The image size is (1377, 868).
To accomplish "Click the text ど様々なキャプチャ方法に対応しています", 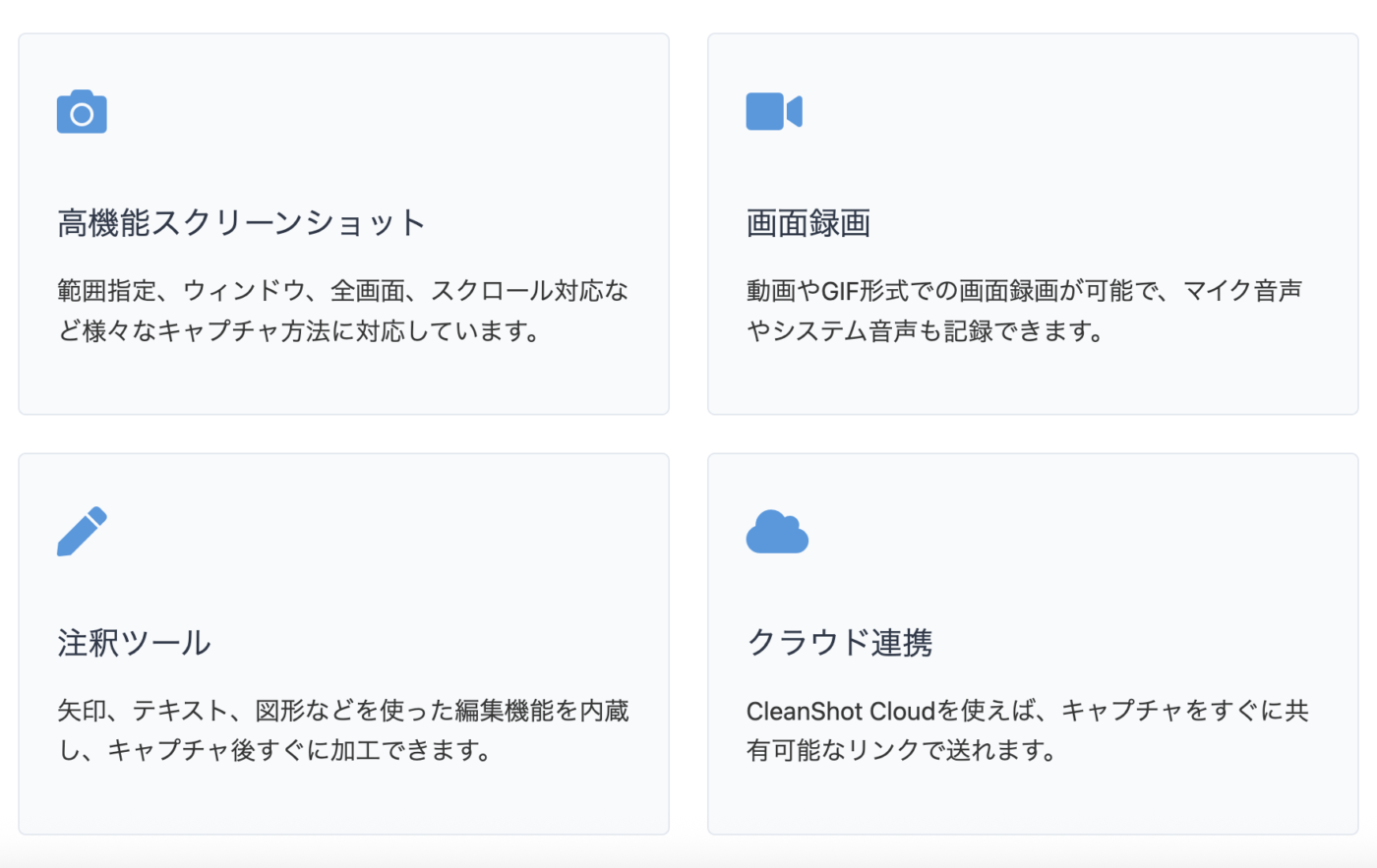I will [299, 331].
